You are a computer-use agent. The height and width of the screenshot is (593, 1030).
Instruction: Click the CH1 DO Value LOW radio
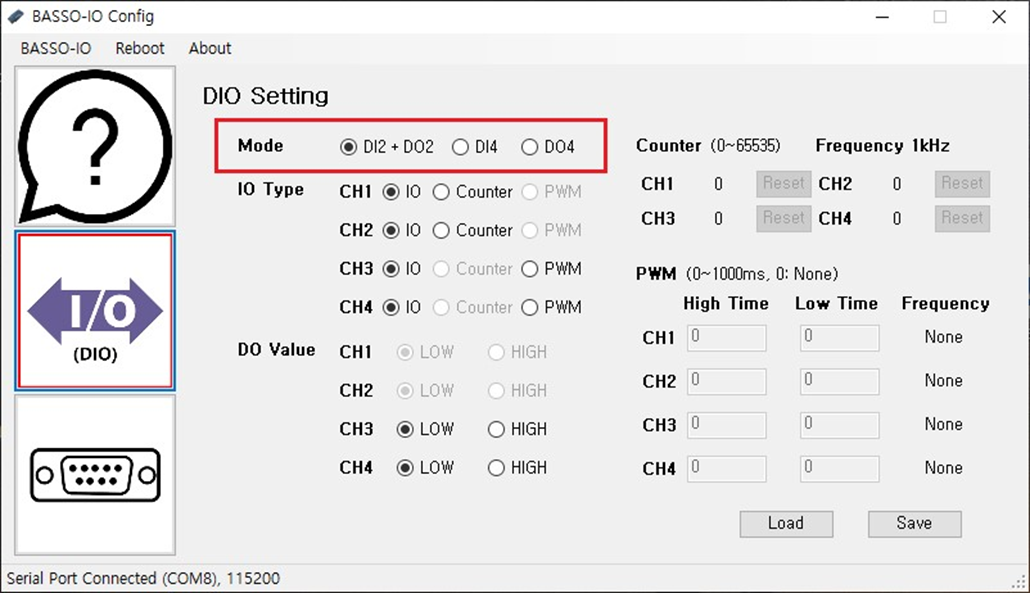425,353
